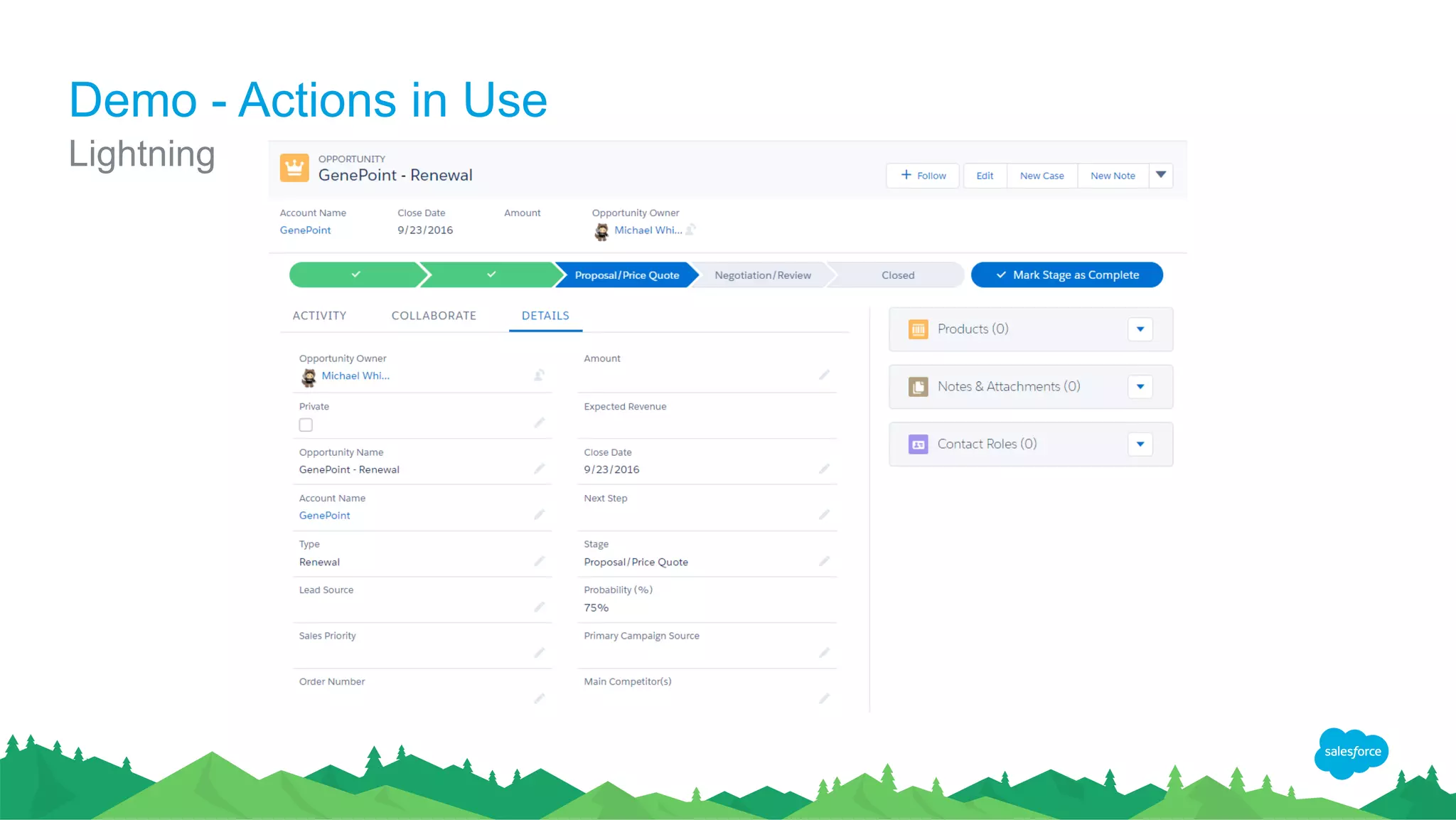The height and width of the screenshot is (820, 1456).
Task: Click the Edit button
Action: pos(985,176)
